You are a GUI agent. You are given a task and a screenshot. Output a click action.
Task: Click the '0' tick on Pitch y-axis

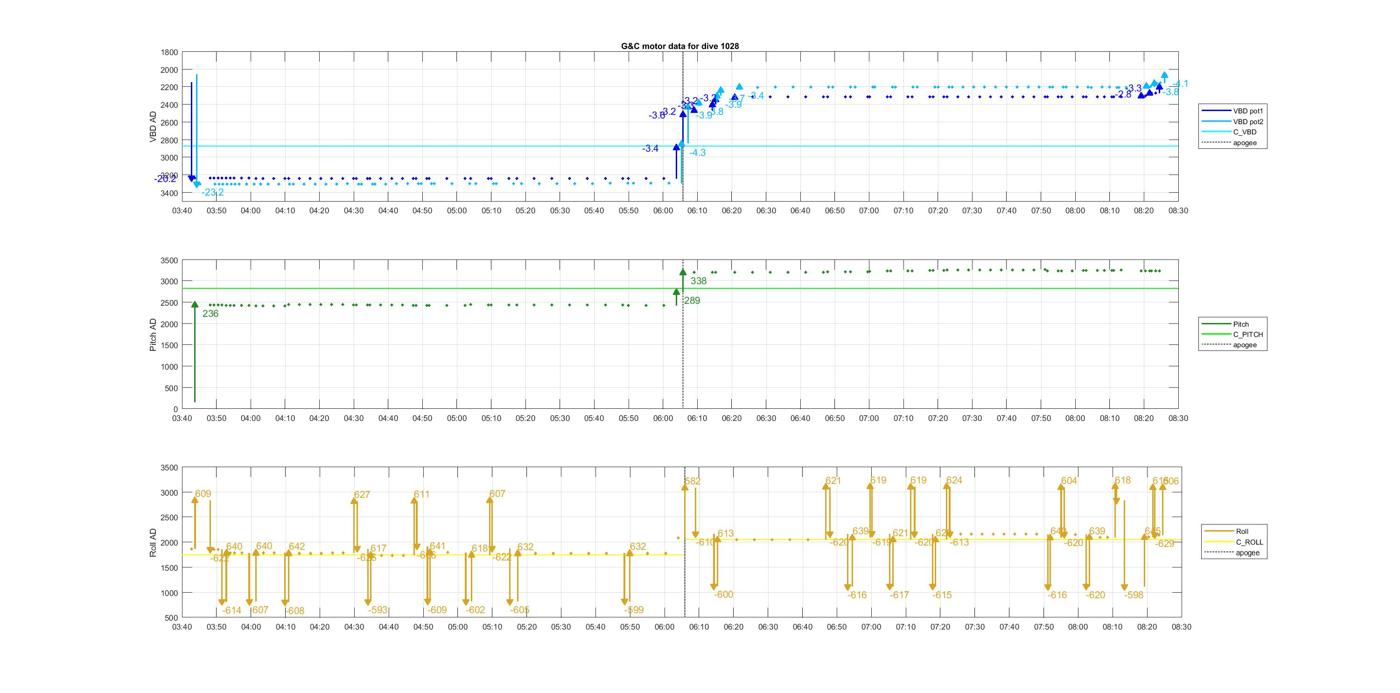176,410
